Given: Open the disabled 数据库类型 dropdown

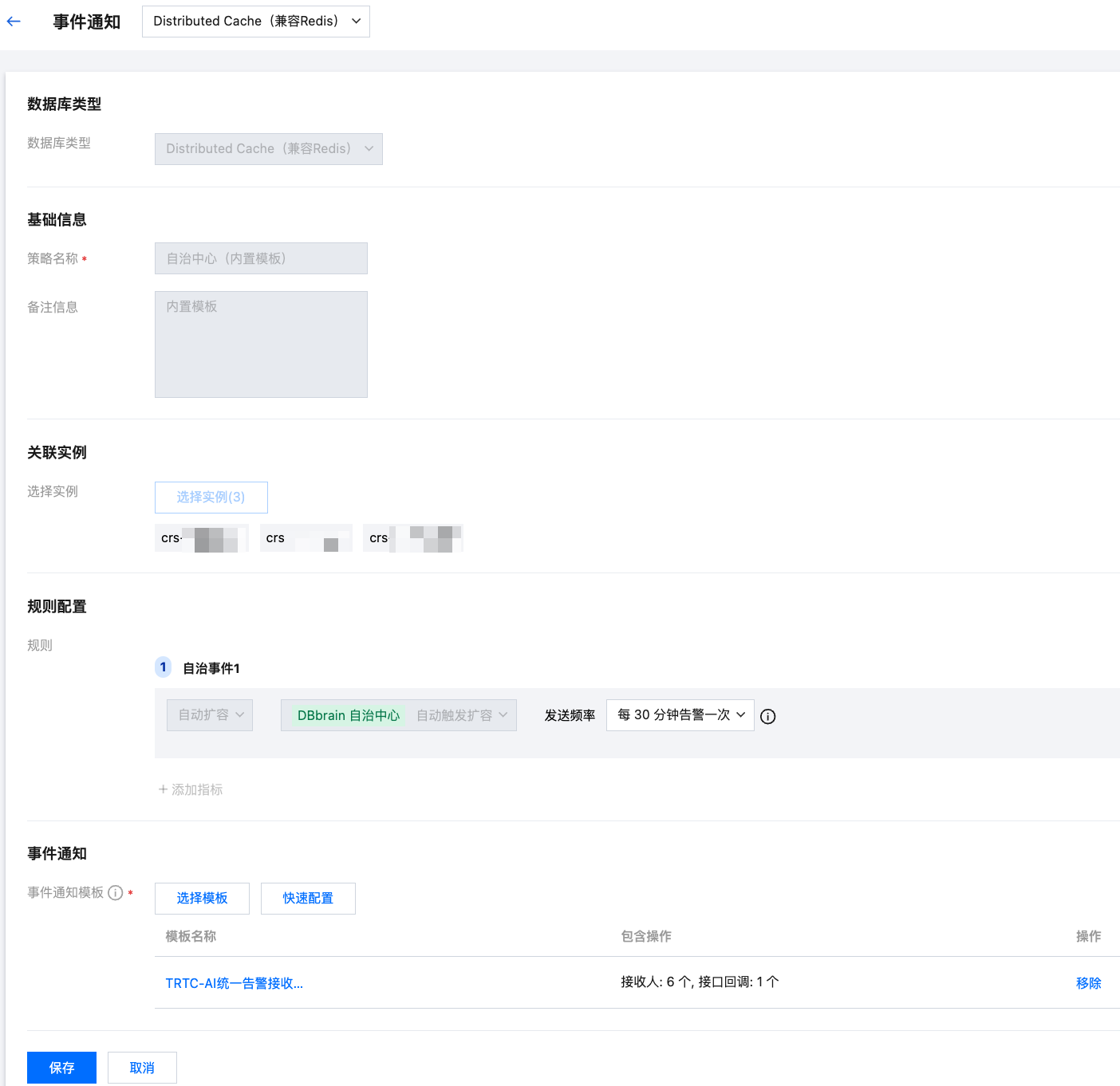Looking at the screenshot, I should pyautogui.click(x=268, y=149).
